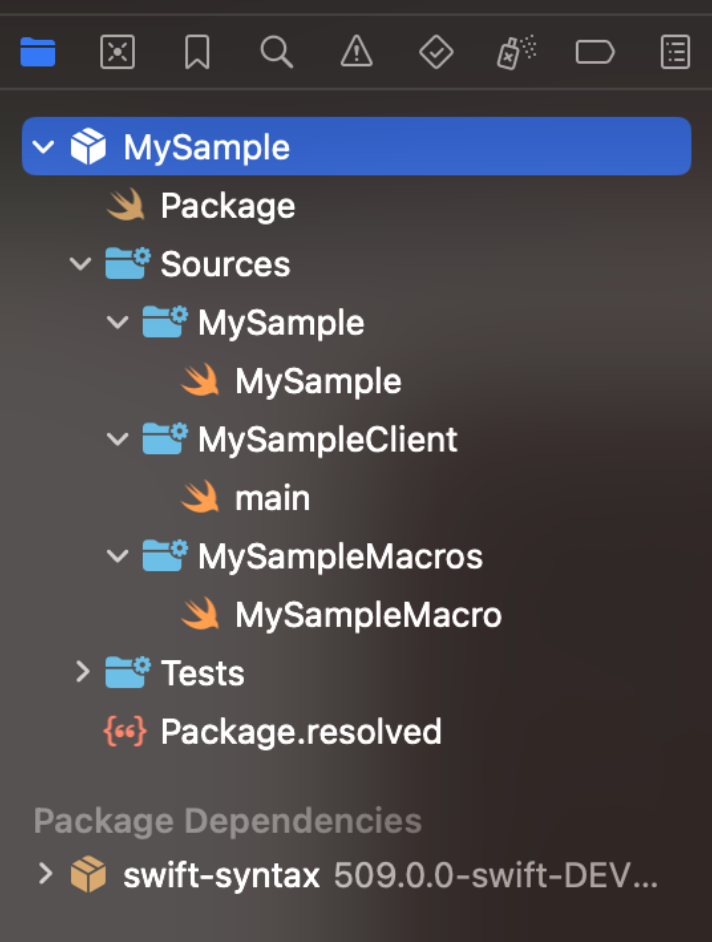
Task: Select the MySampleMacro Swift file
Action: 341,615
